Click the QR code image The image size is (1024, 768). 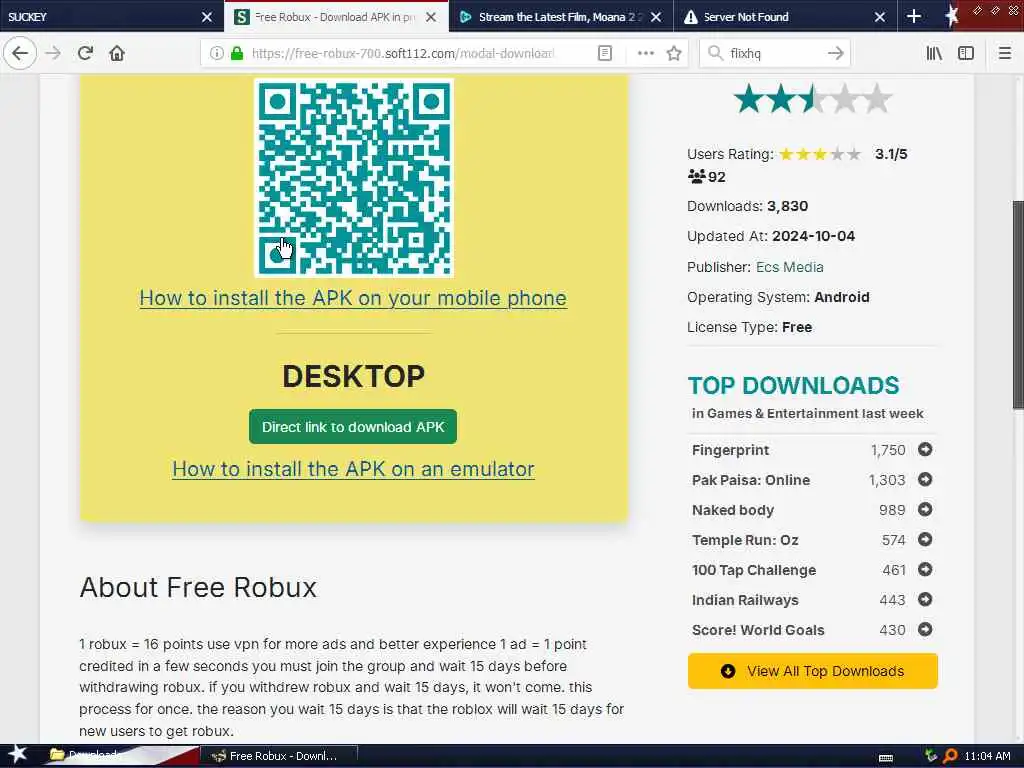353,178
